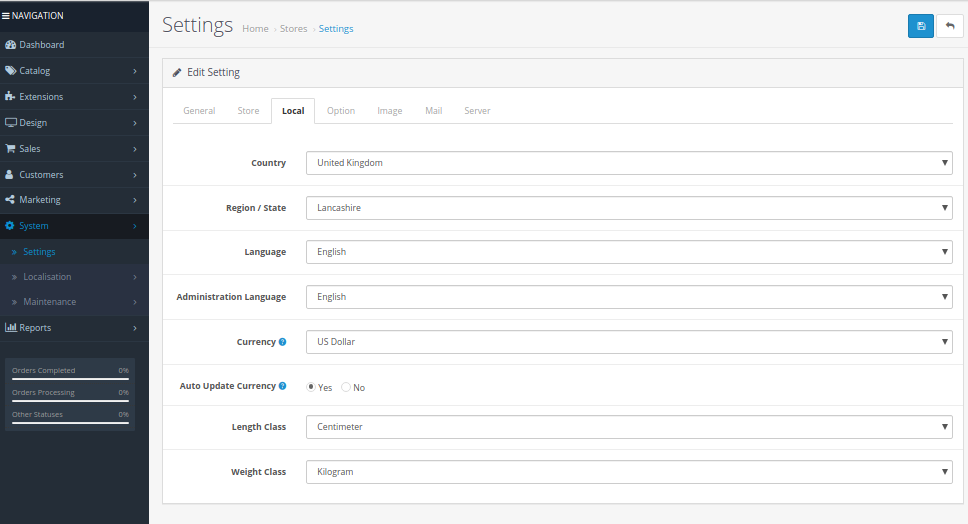Expand the Weight Class dropdown

(x=629, y=472)
